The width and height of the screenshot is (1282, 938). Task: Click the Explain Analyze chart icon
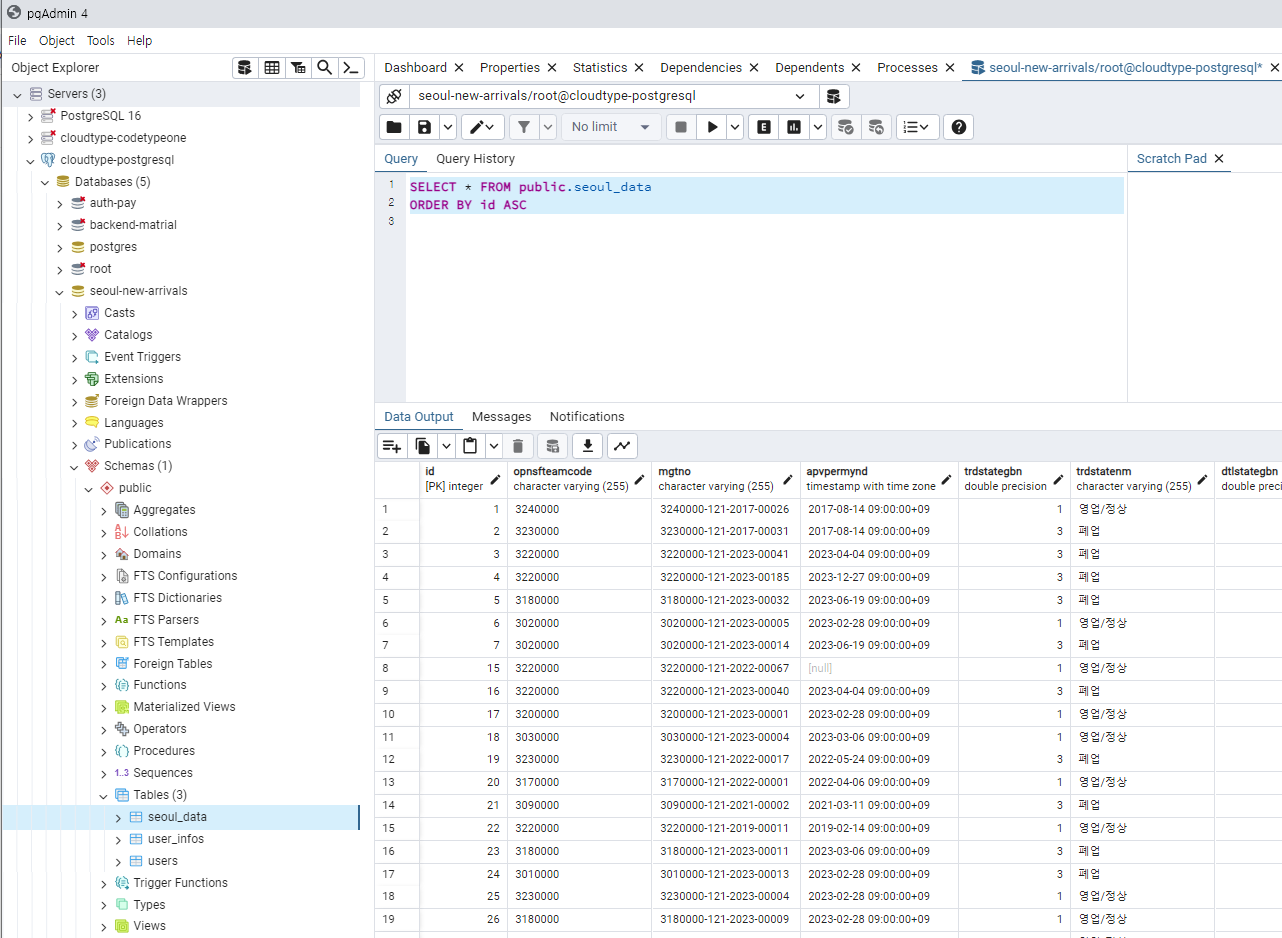(x=794, y=127)
